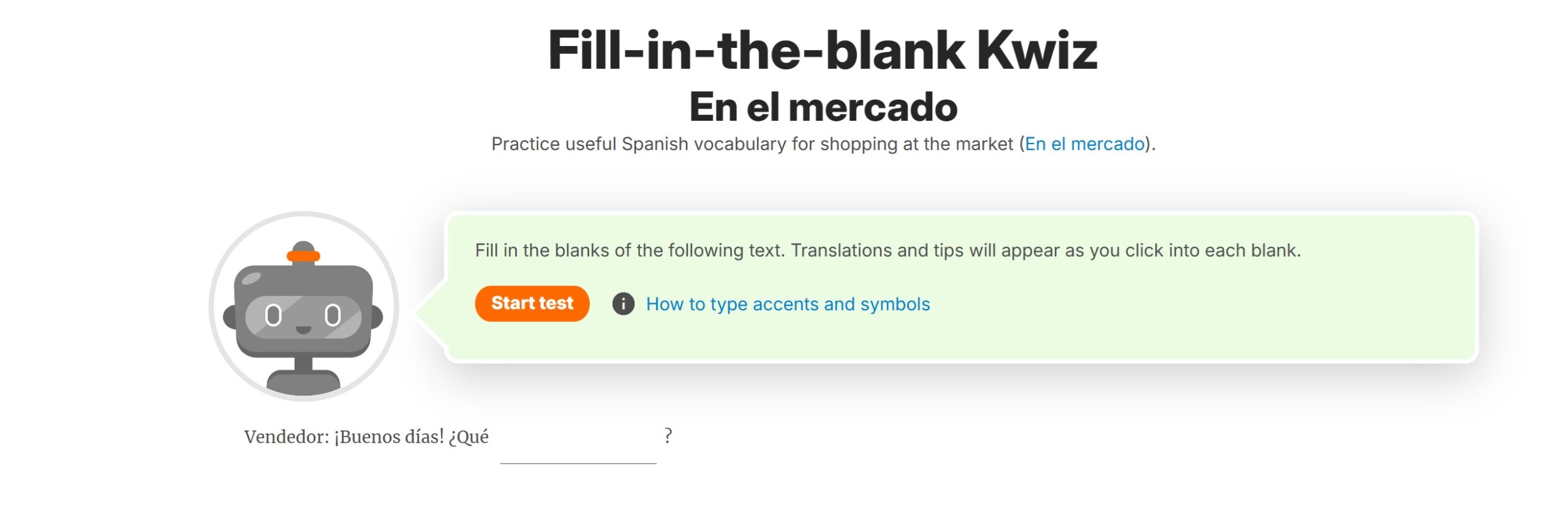The image size is (1568, 507).
Task: Click the robot's orange antenna band
Action: [x=303, y=256]
